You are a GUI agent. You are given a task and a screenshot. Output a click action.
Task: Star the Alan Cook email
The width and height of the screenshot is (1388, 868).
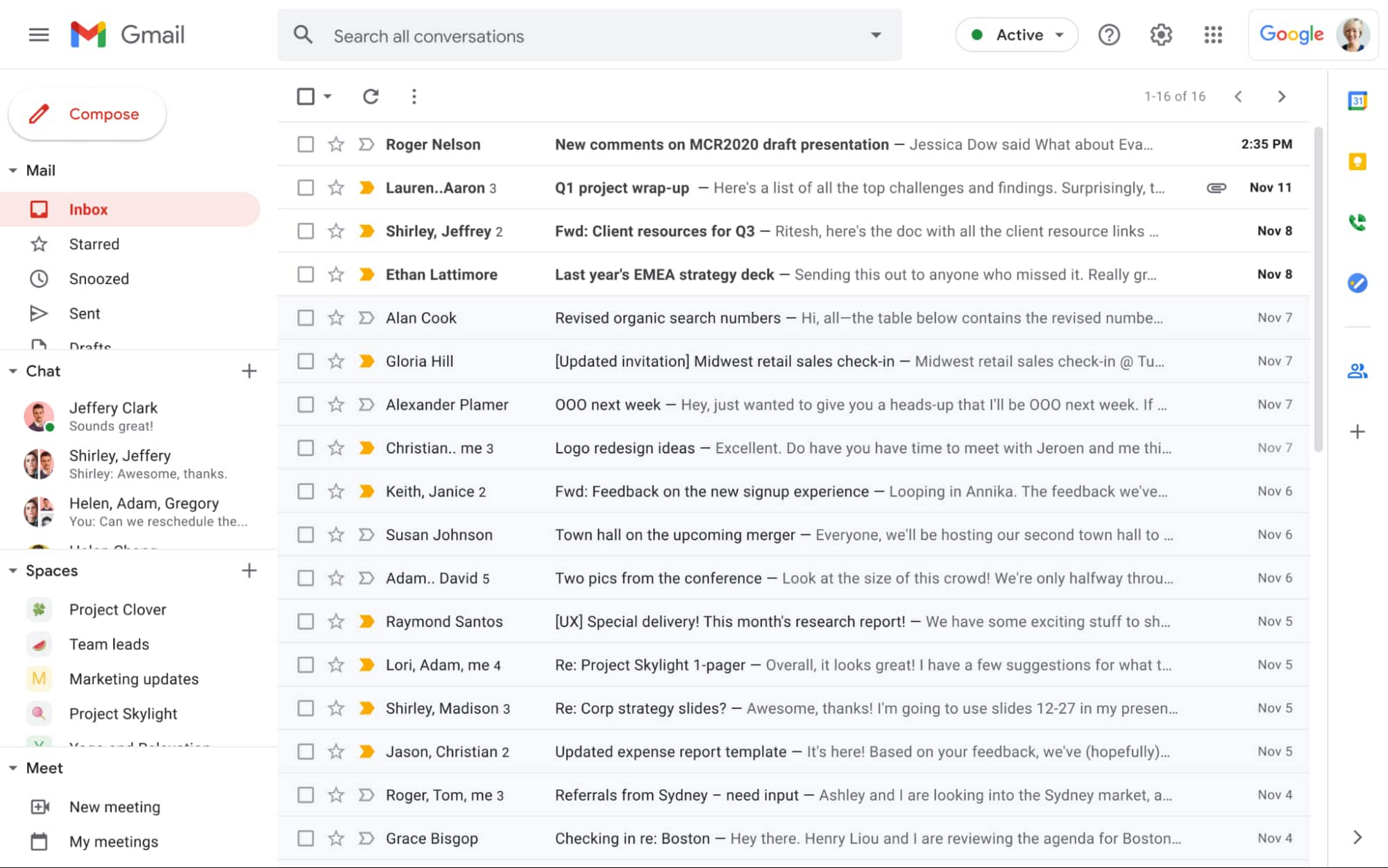(x=336, y=318)
